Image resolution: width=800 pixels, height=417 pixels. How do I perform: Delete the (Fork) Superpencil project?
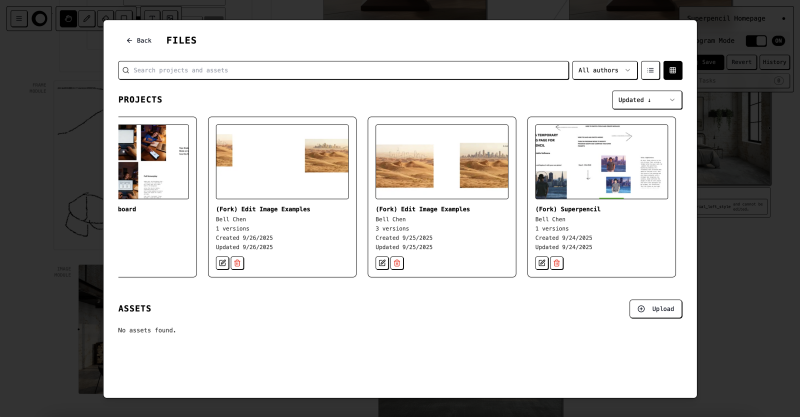coord(557,263)
